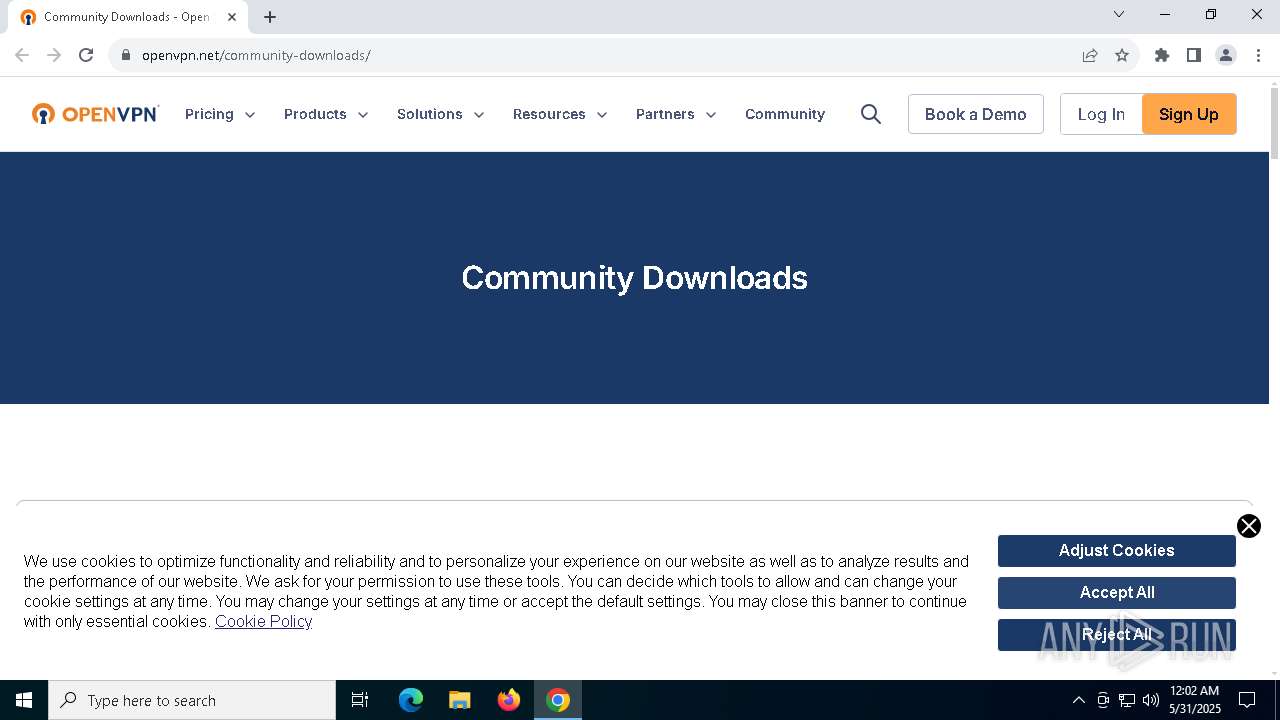Click the browser forward arrow
1280x720 pixels.
54,55
